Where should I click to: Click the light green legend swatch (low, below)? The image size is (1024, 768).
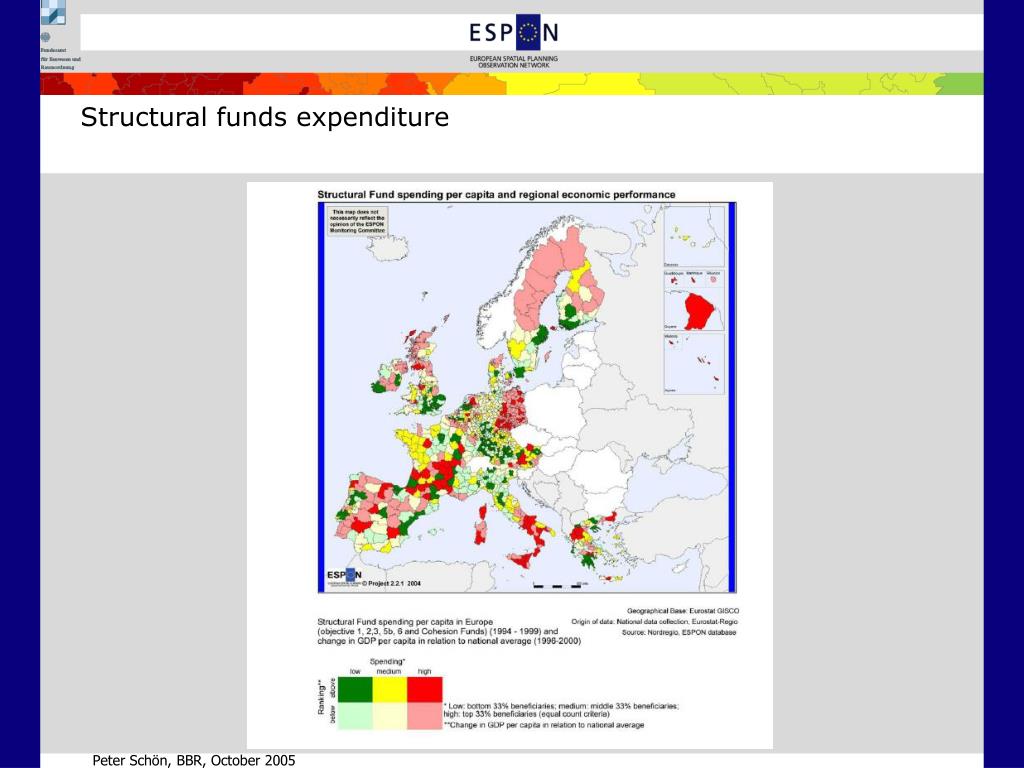tap(355, 715)
